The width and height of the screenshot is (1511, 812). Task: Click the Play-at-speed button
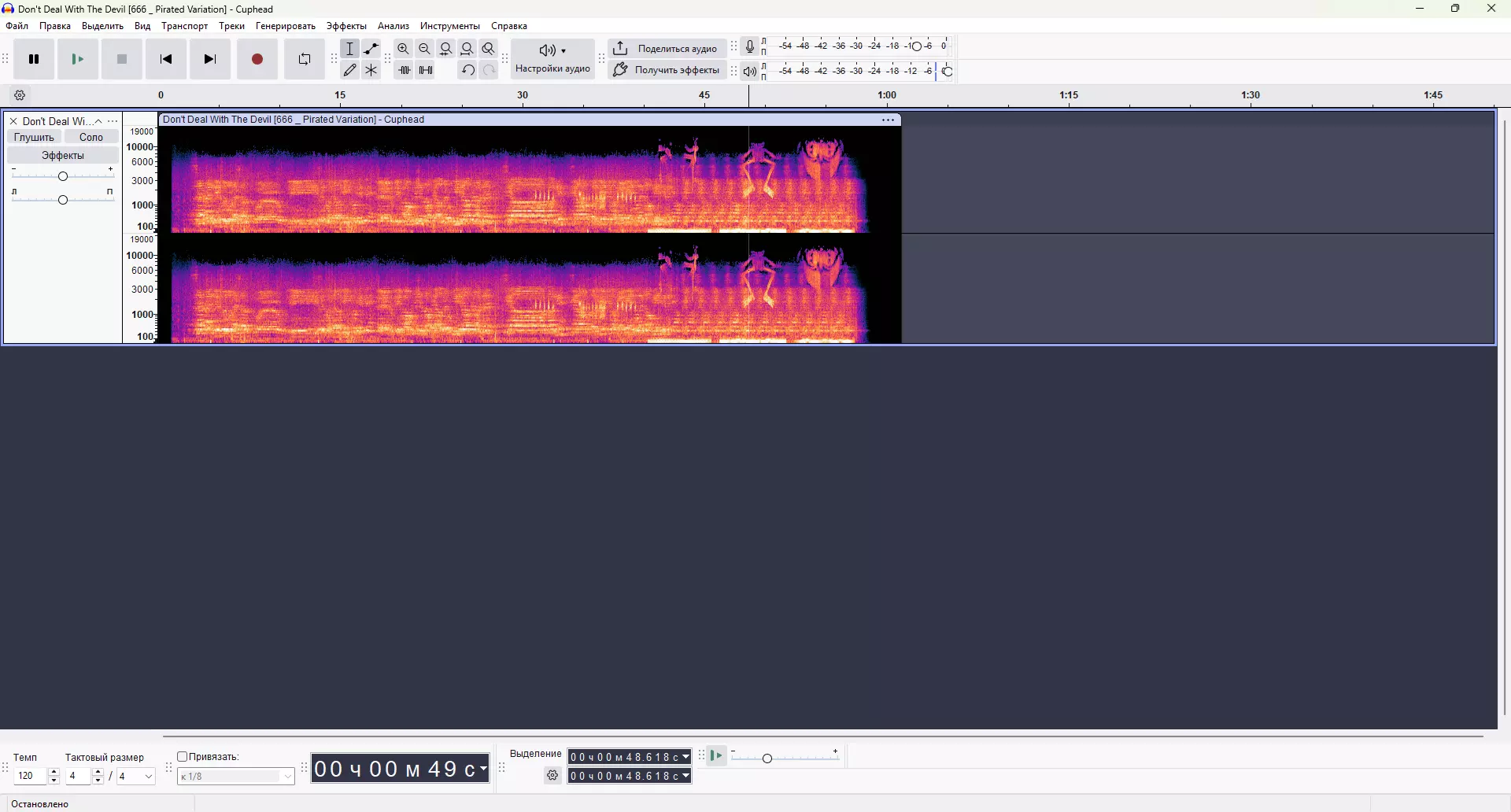point(716,757)
